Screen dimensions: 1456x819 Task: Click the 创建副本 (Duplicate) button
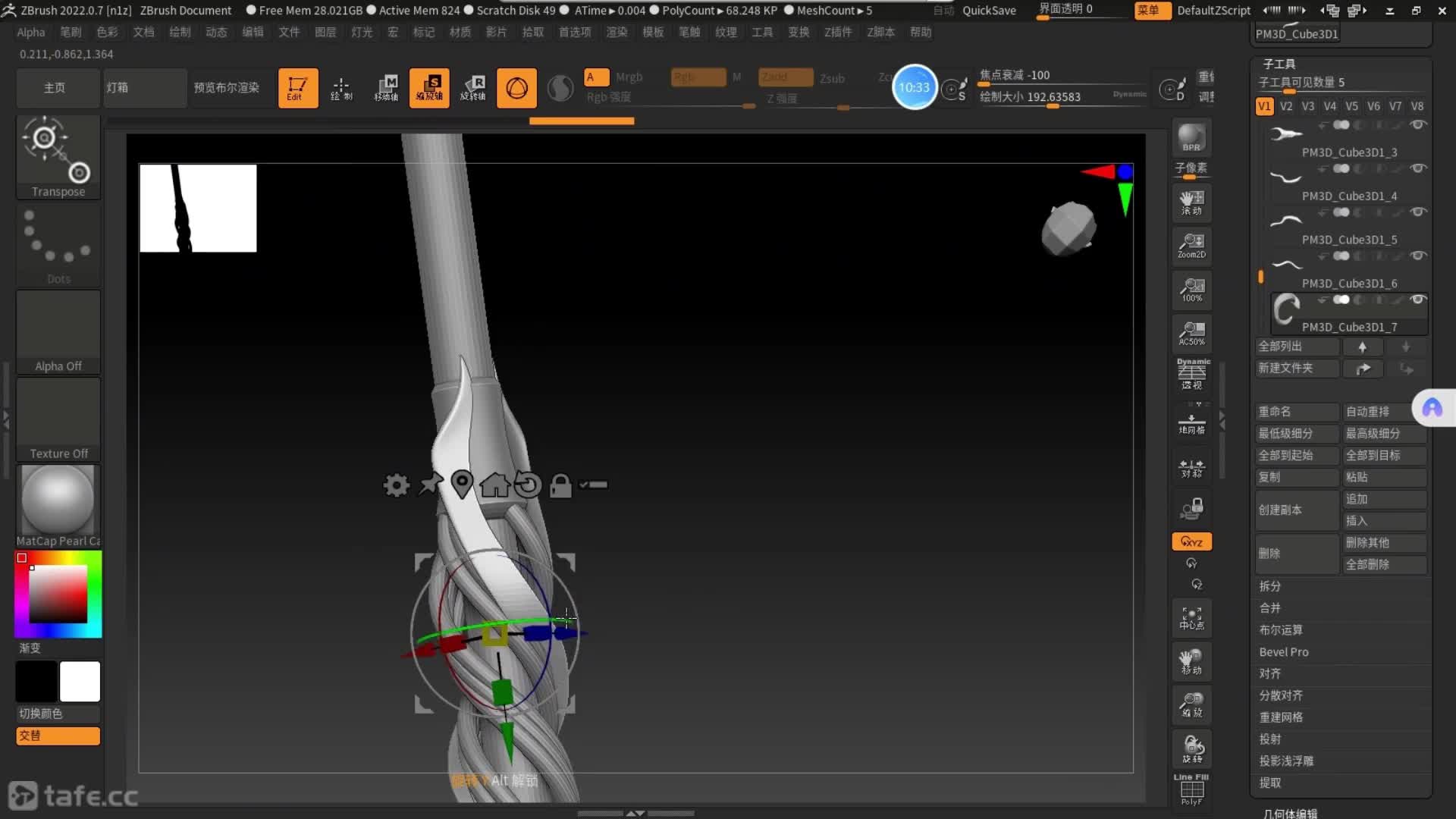[x=1296, y=510]
